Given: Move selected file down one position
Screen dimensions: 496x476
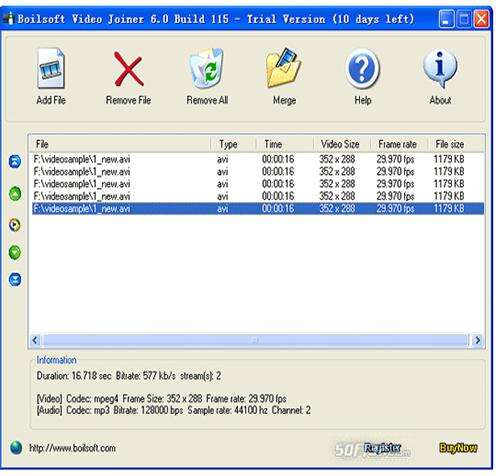Looking at the screenshot, I should click(x=15, y=252).
